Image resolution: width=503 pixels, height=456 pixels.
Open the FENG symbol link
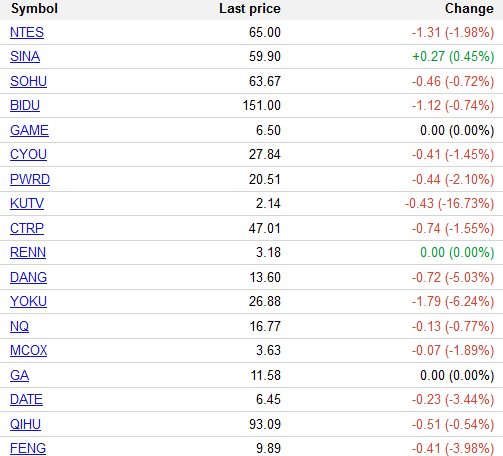[x=28, y=448]
